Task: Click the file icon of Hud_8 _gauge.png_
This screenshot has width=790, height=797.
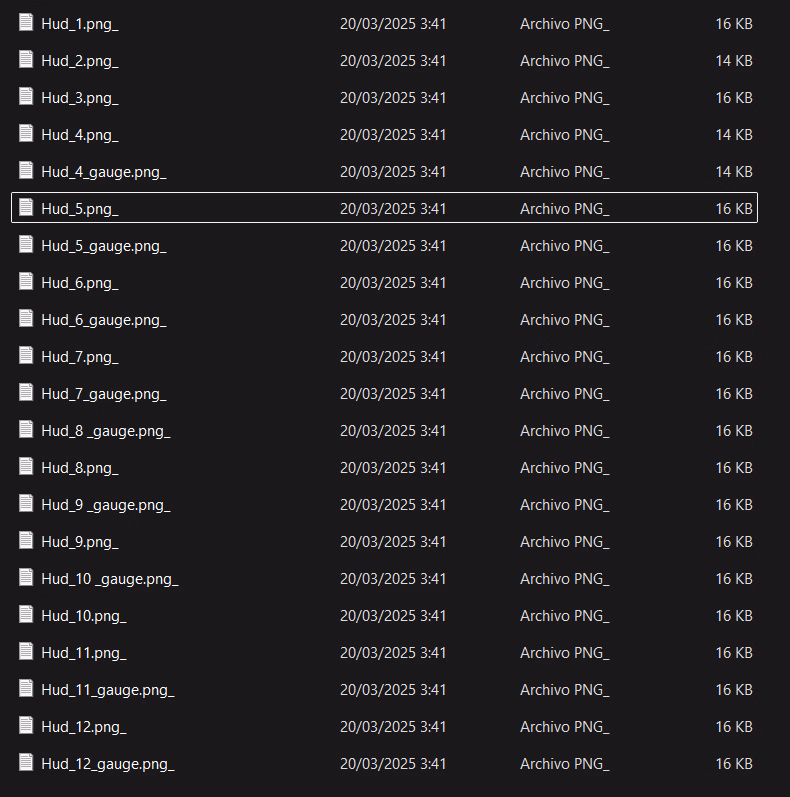Action: [x=26, y=429]
